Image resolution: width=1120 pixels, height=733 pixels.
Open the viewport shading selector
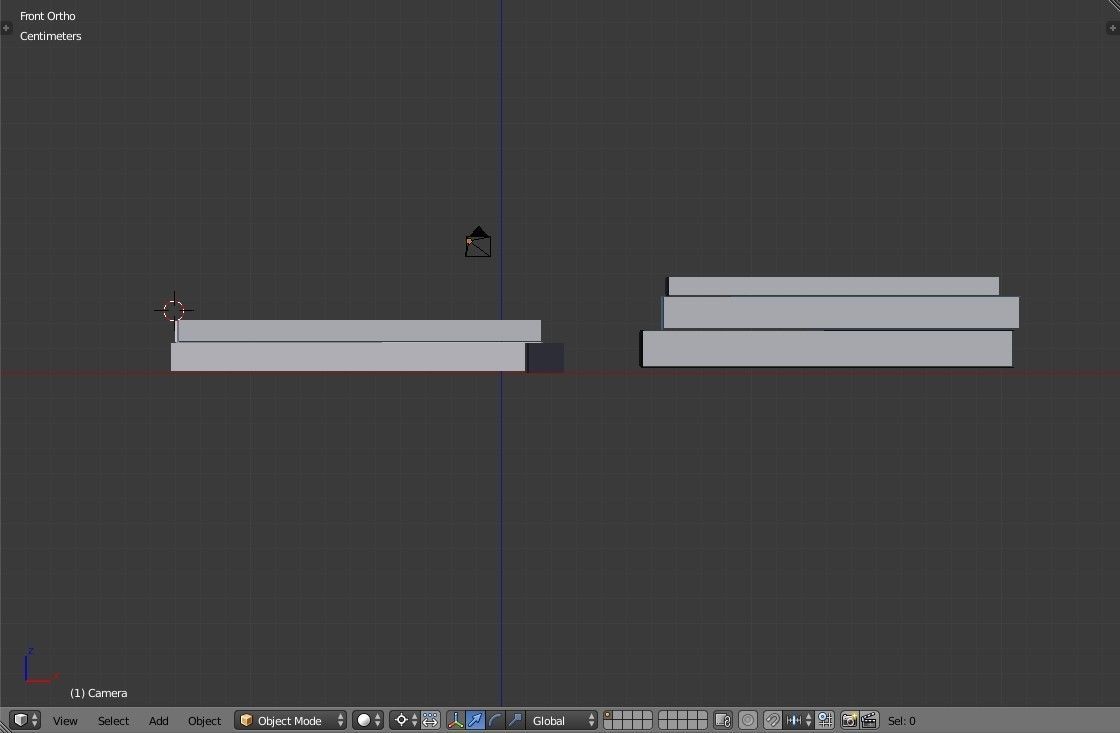point(368,720)
